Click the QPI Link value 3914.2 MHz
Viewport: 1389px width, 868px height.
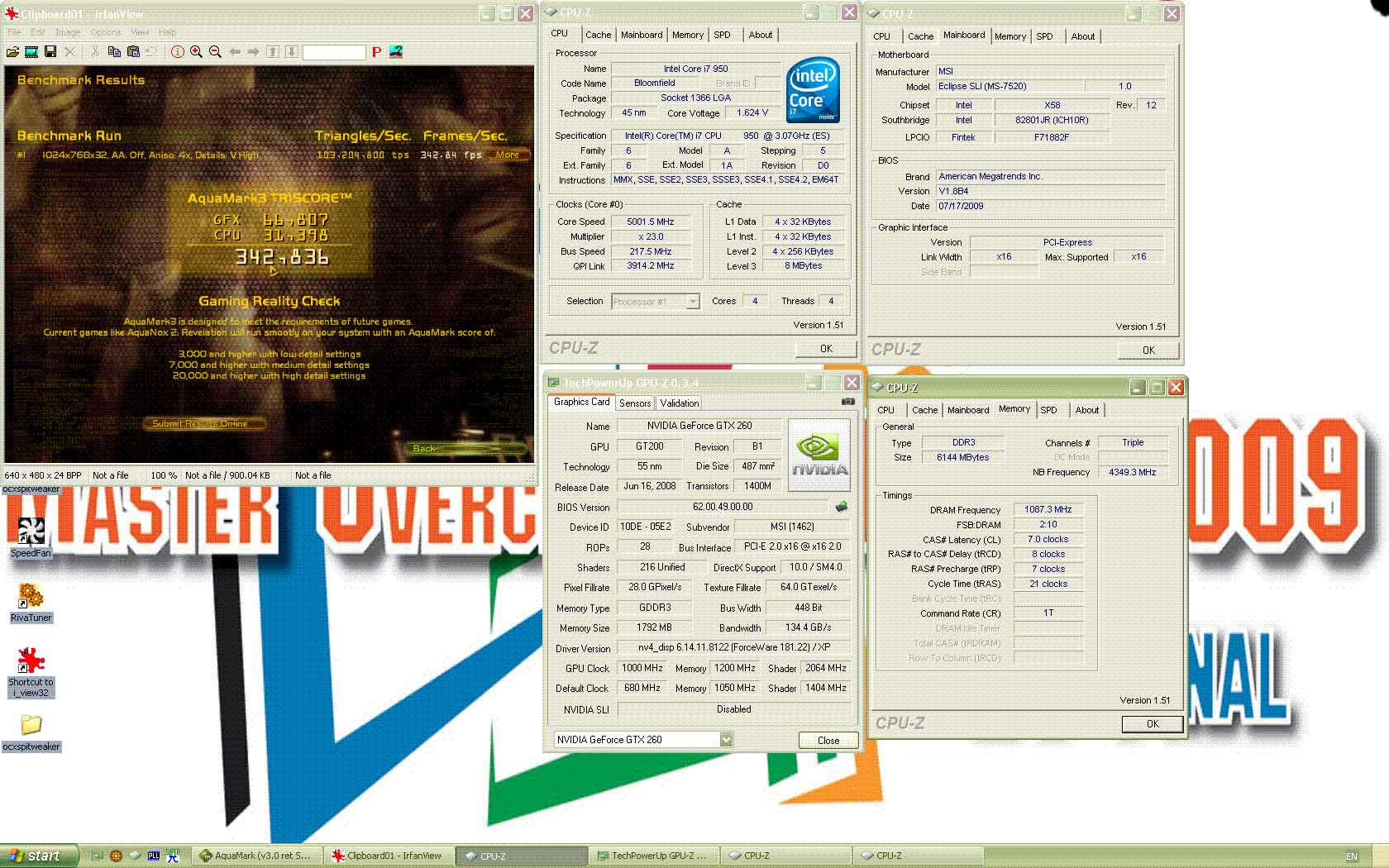pyautogui.click(x=651, y=265)
